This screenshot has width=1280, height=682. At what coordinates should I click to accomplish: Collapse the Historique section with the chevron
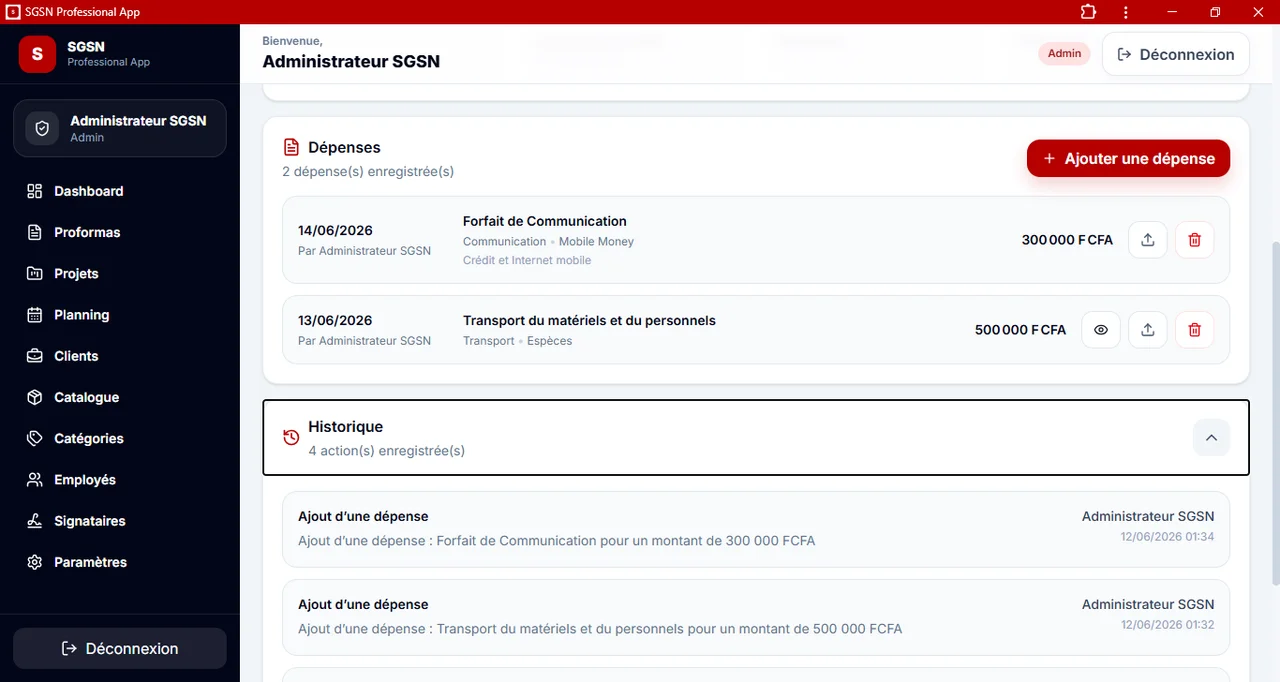click(x=1211, y=438)
